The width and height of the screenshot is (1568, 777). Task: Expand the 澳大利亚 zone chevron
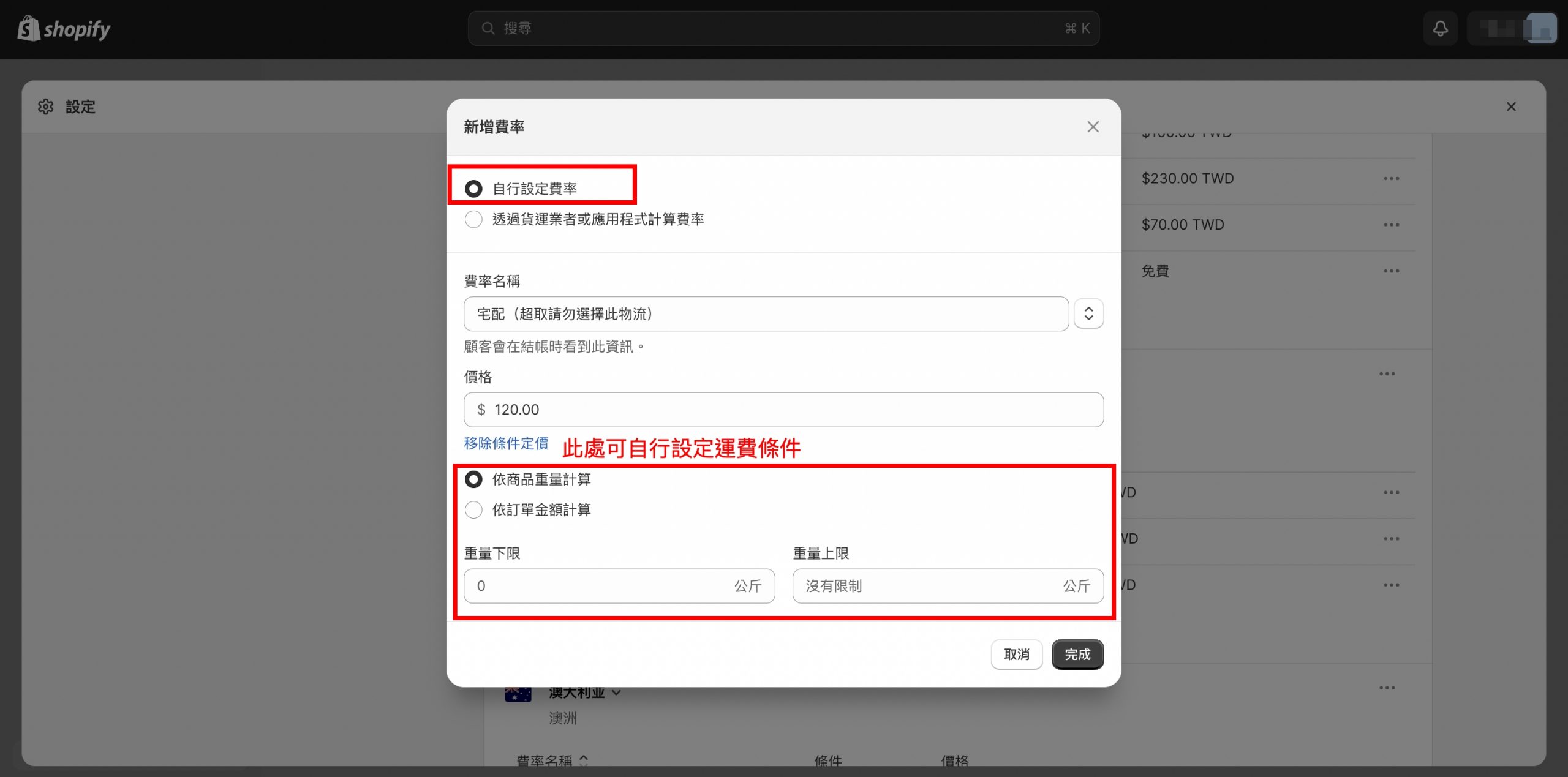pyautogui.click(x=616, y=693)
